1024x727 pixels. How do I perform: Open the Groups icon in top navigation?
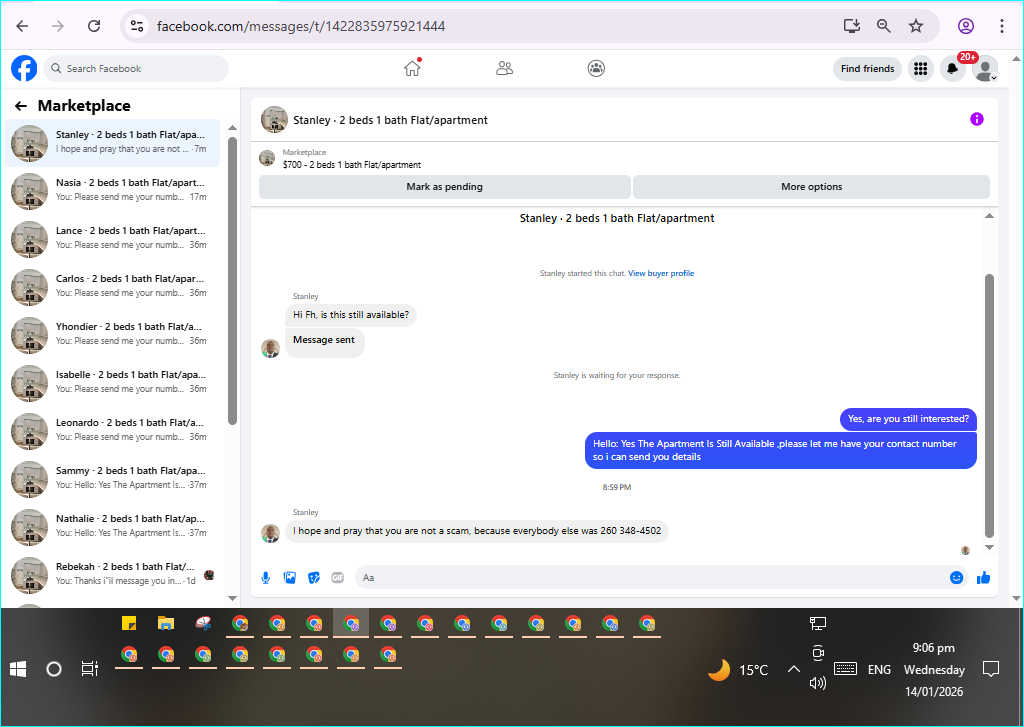596,68
